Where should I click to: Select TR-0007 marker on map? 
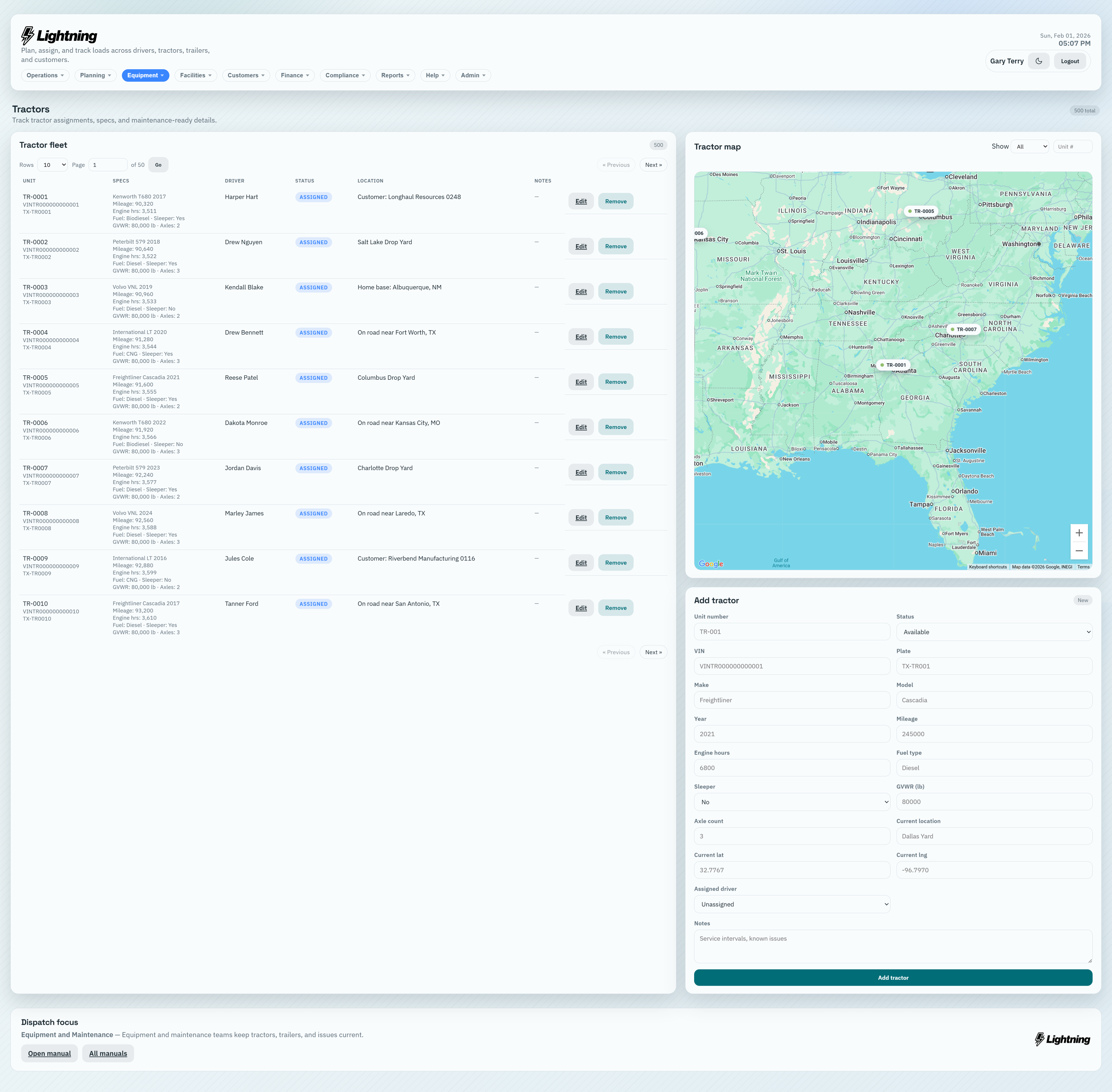(963, 329)
